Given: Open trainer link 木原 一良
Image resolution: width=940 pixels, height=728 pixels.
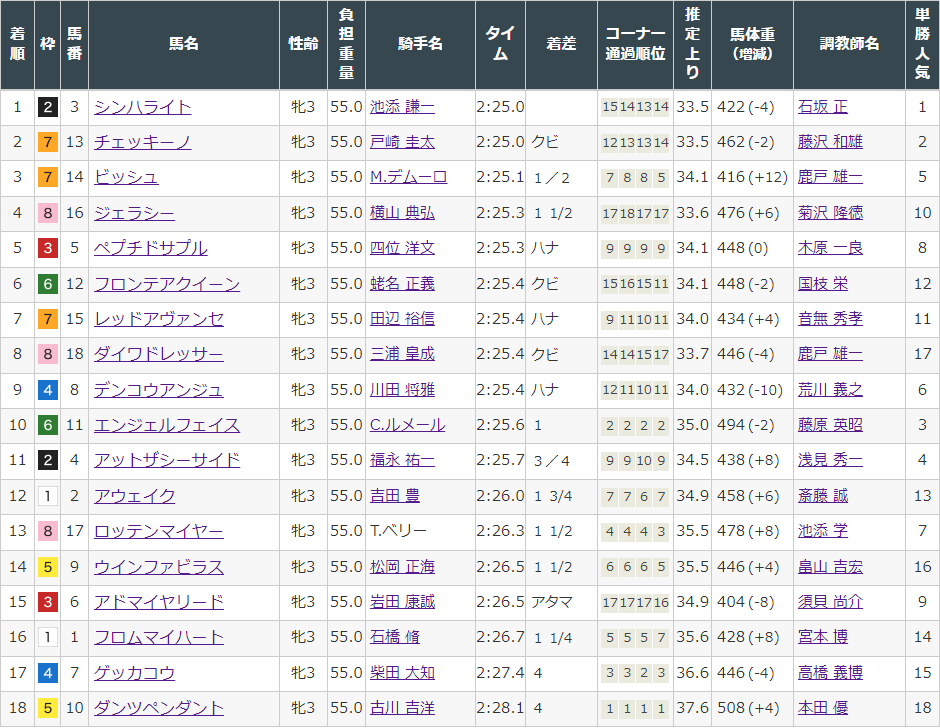Looking at the screenshot, I should tap(830, 248).
